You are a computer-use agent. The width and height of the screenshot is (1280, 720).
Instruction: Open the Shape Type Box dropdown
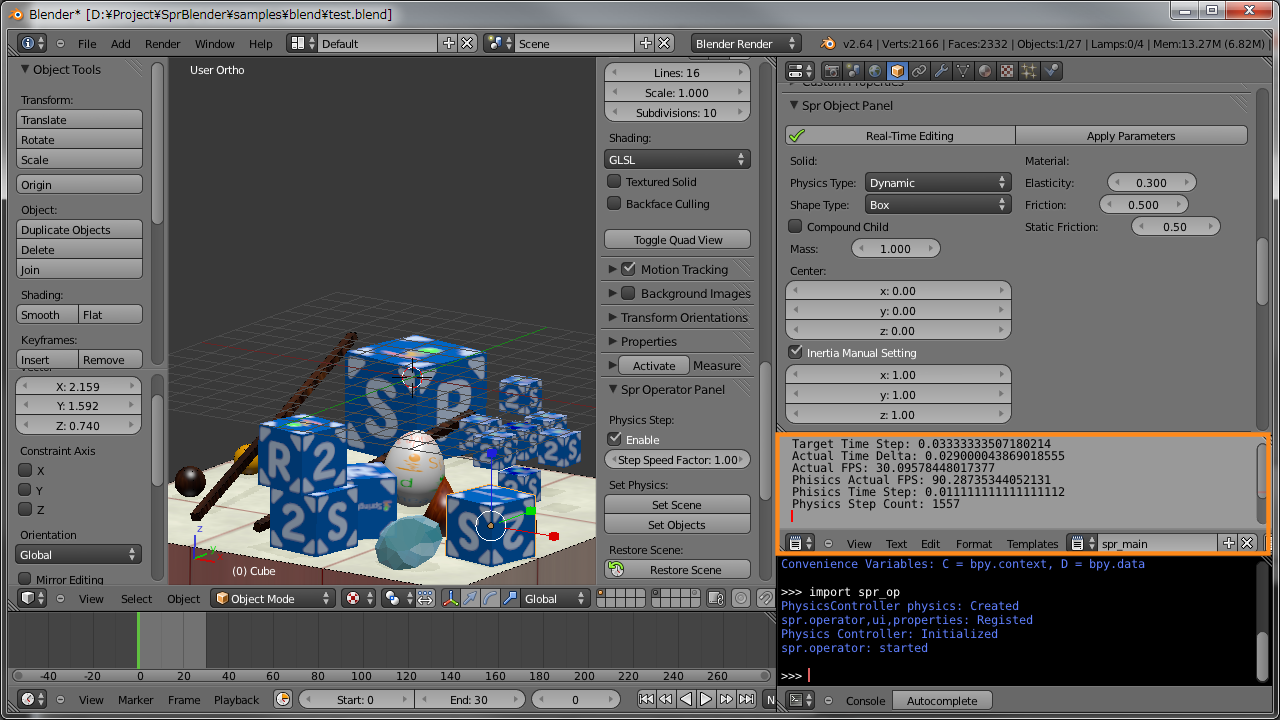pyautogui.click(x=938, y=205)
